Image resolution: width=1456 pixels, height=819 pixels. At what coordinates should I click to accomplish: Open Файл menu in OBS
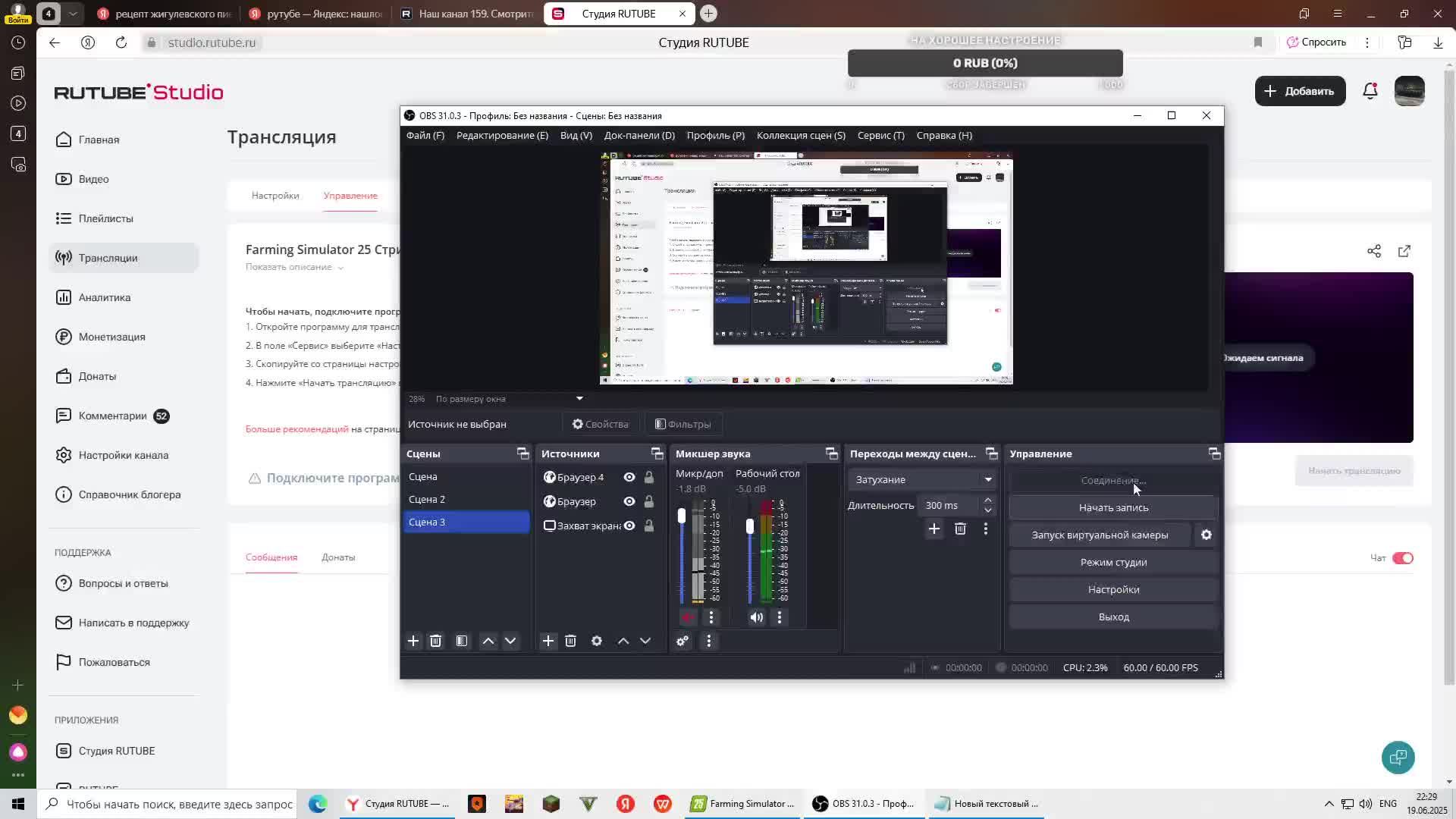click(x=425, y=136)
